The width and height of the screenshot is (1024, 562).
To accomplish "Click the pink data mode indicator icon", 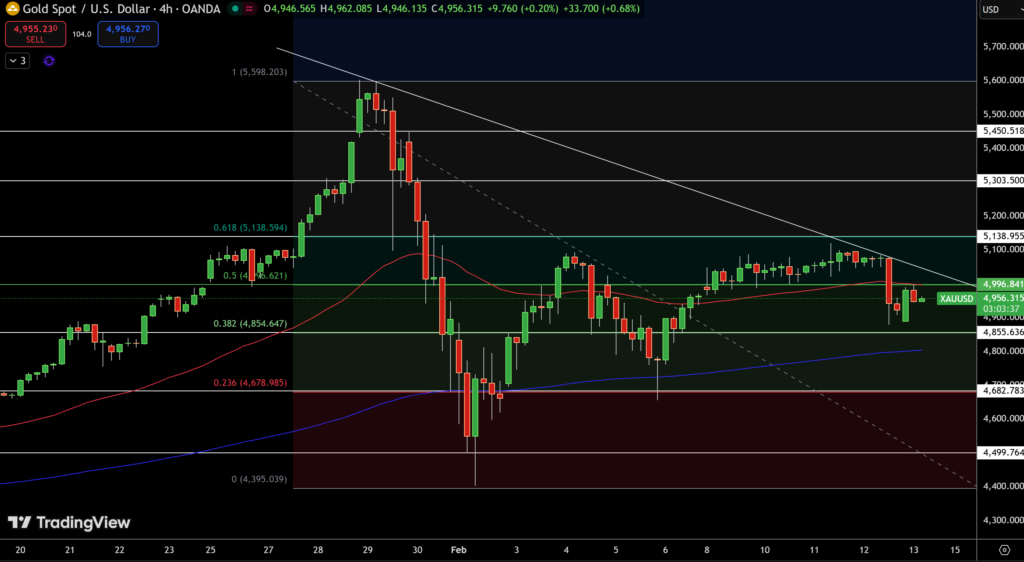I will pos(250,8).
